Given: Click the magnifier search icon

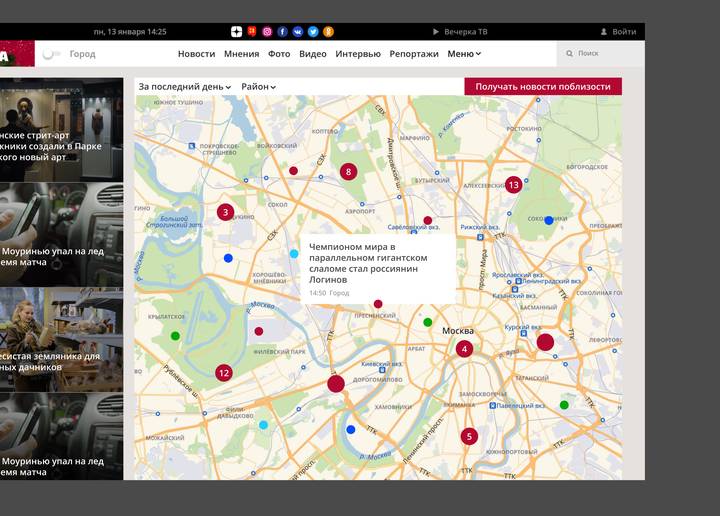Looking at the screenshot, I should [x=569, y=54].
